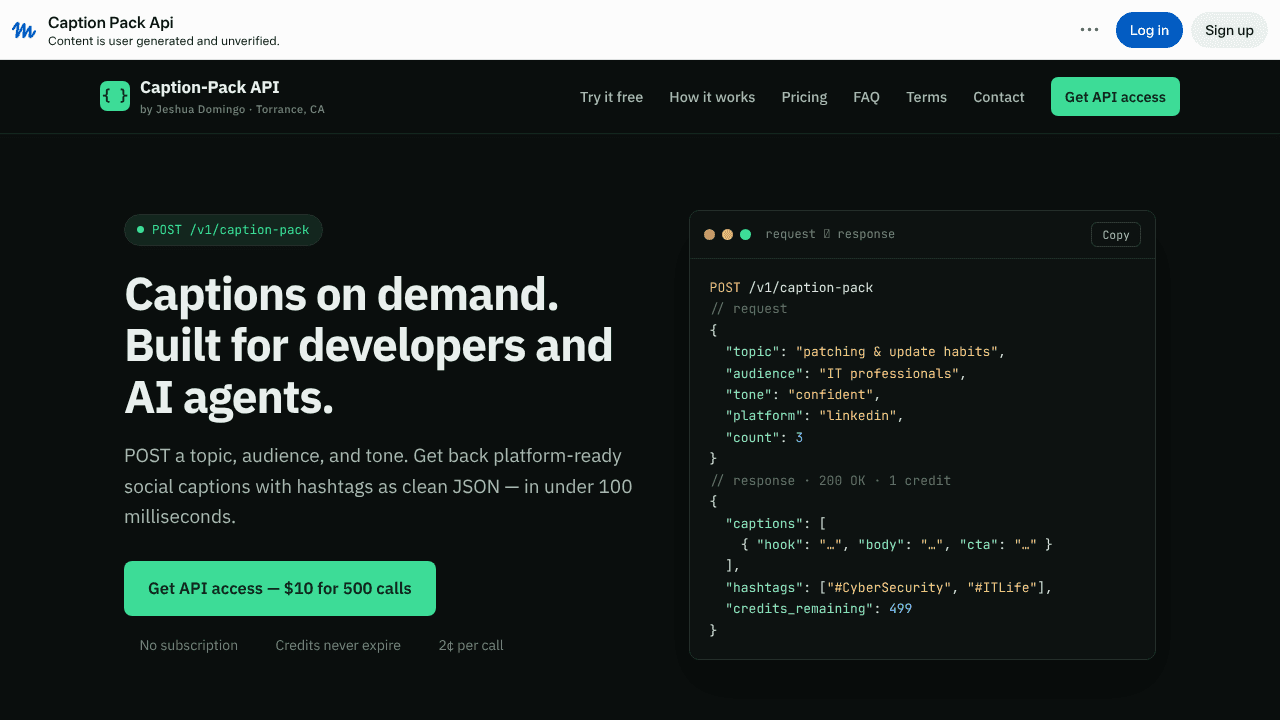Click the Caption-Pack API site title
Screen dimensions: 1280x720
pos(209,88)
